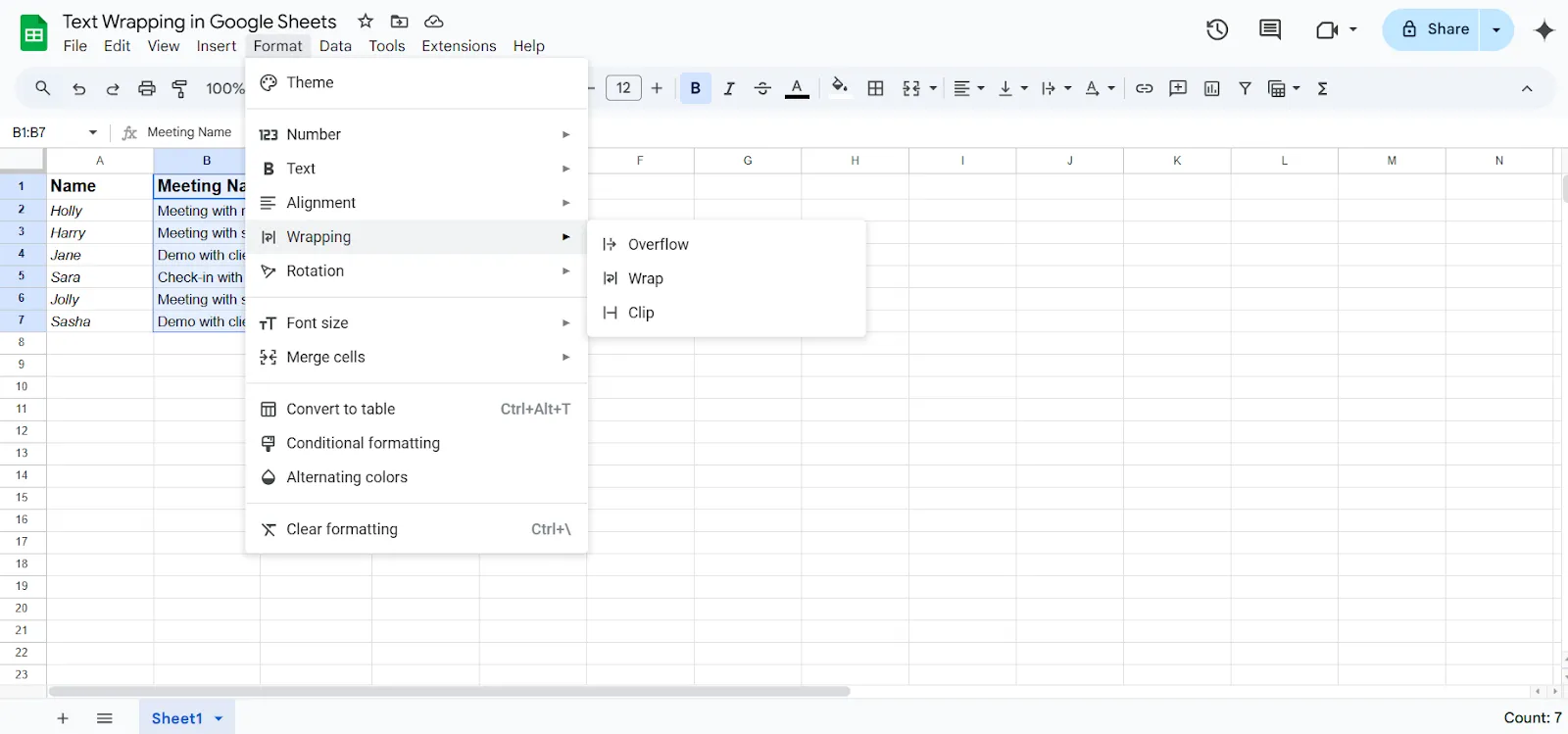Screen dimensions: 1568x734
Task: Open the comments panel icon
Action: tap(1270, 29)
